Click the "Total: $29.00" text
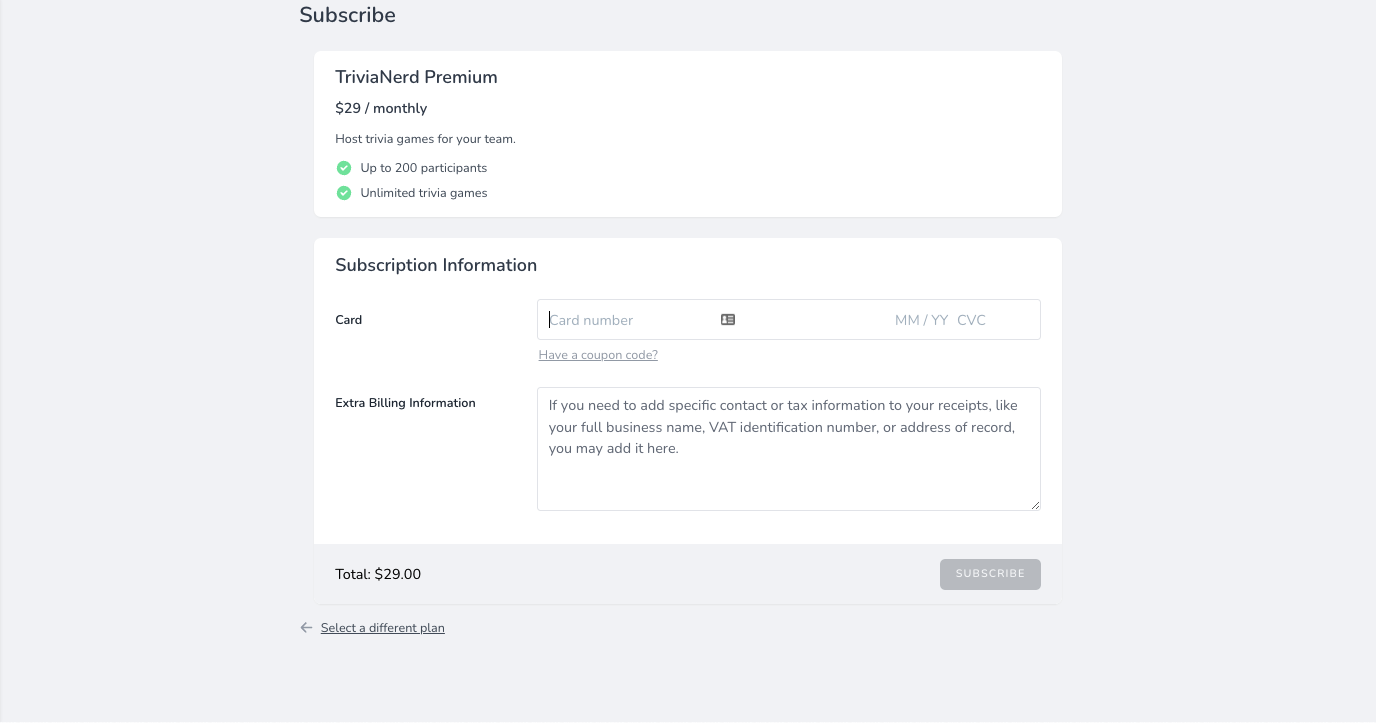The height and width of the screenshot is (723, 1376). coord(378,574)
